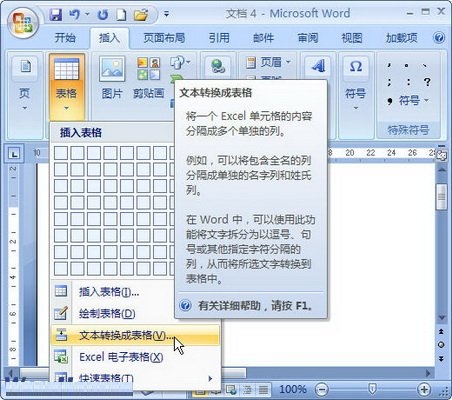Select 文本转换成表格(V)... menu item

point(135,335)
